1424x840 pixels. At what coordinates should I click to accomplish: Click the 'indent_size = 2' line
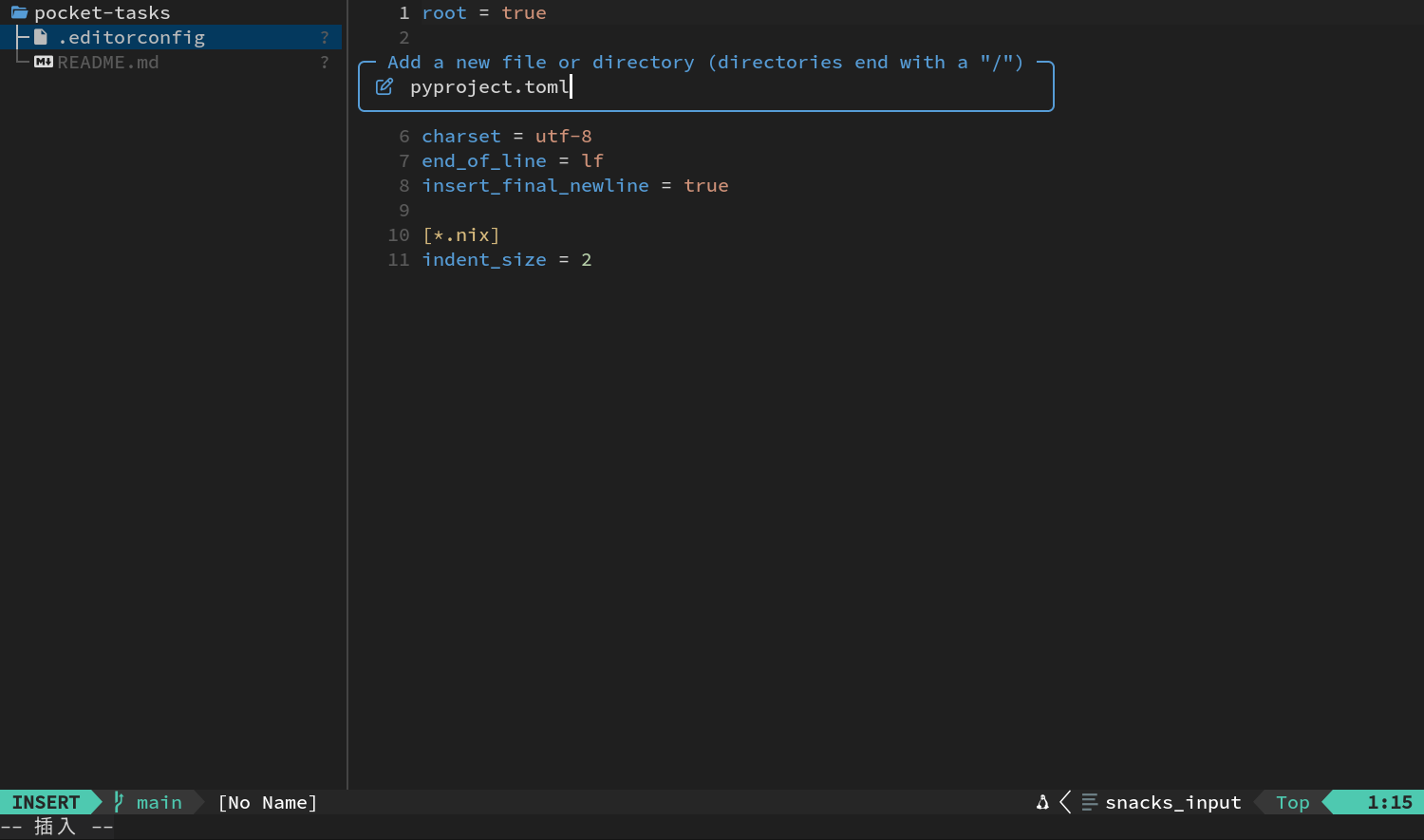pos(507,259)
